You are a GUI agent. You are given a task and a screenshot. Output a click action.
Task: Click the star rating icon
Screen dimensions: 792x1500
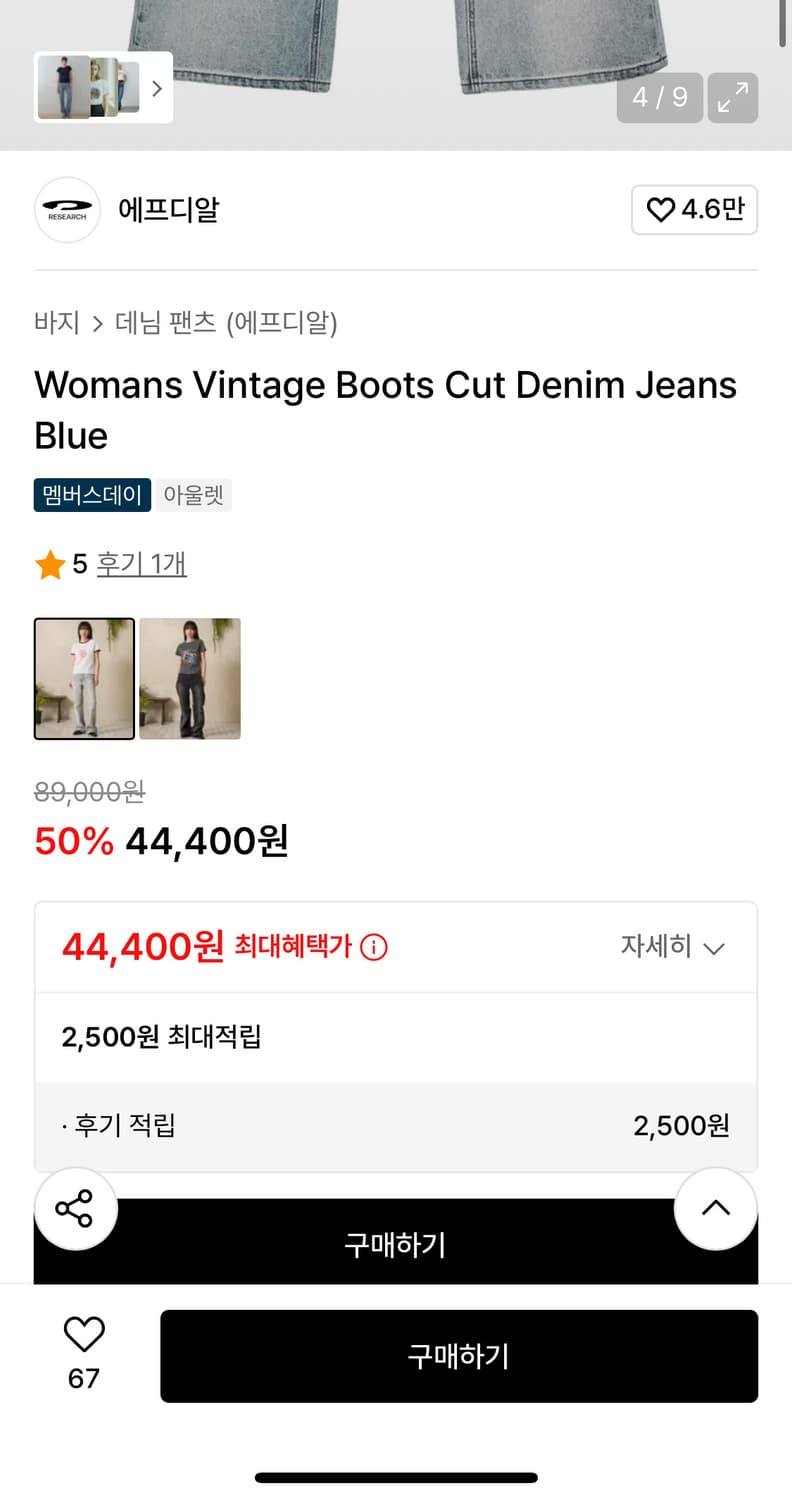click(x=47, y=563)
